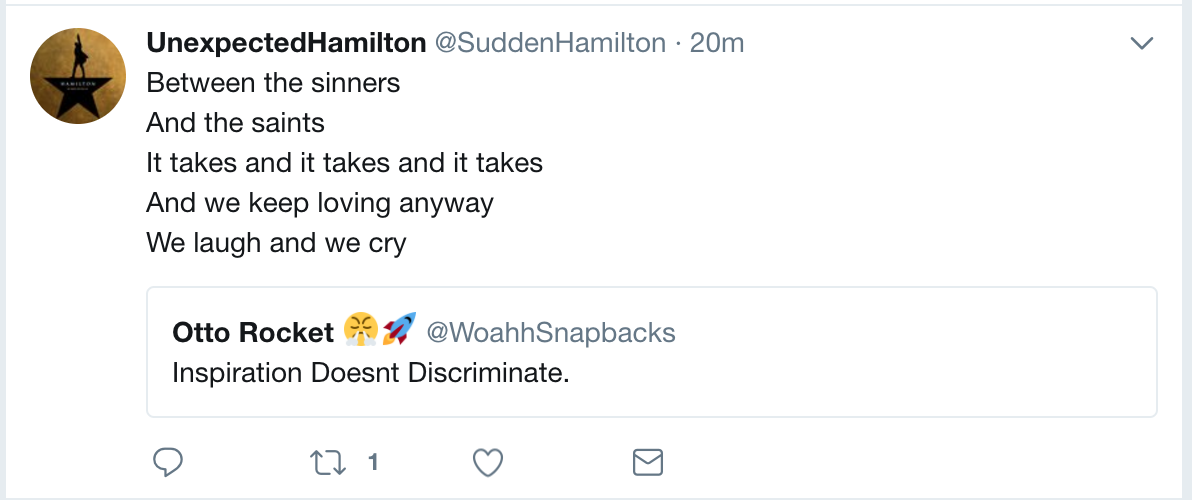Open the UnexpectedHamilton display name link

[286, 42]
